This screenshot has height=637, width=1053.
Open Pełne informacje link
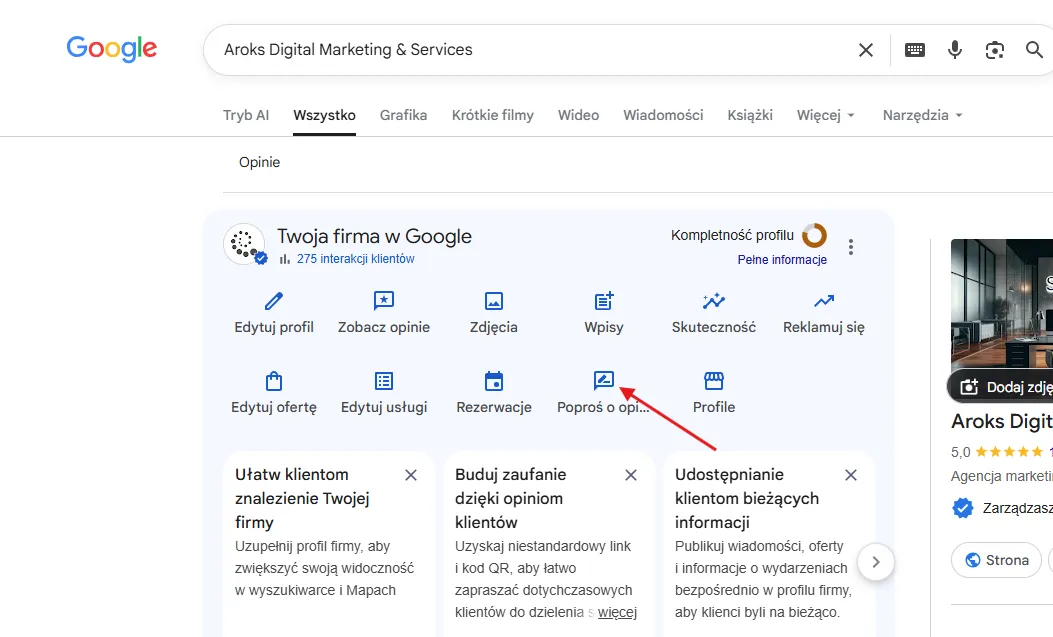click(782, 260)
